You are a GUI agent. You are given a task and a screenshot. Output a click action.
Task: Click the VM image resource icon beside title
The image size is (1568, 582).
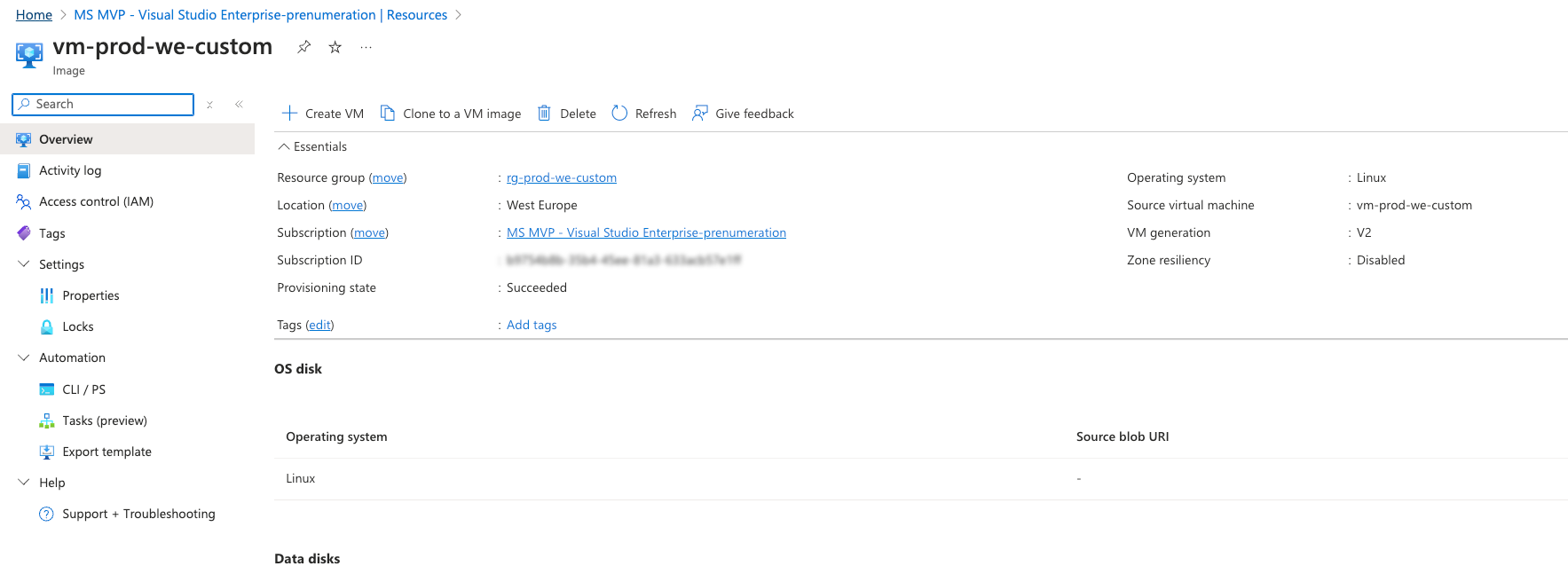click(x=29, y=55)
